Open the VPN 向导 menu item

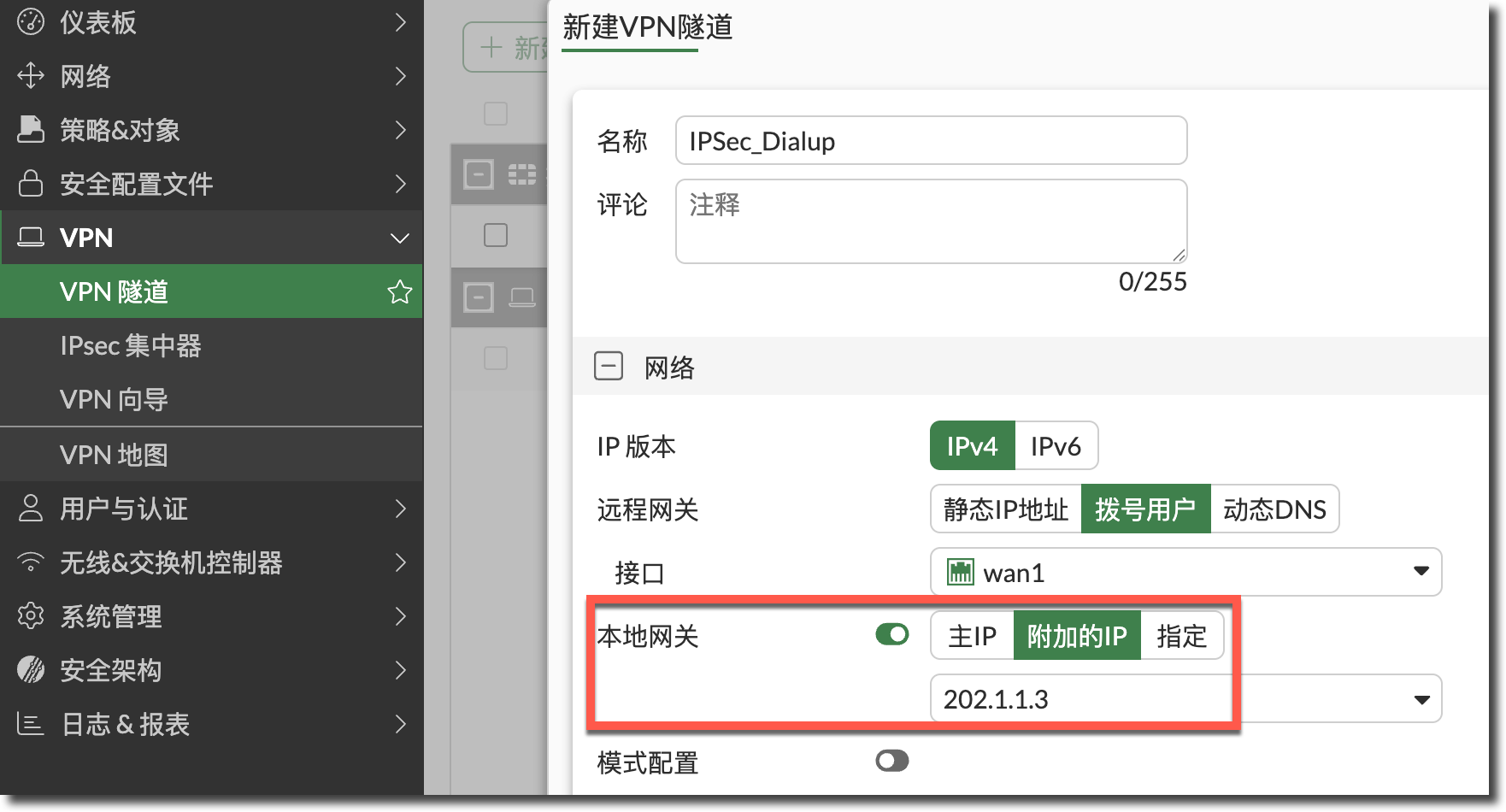tap(114, 400)
